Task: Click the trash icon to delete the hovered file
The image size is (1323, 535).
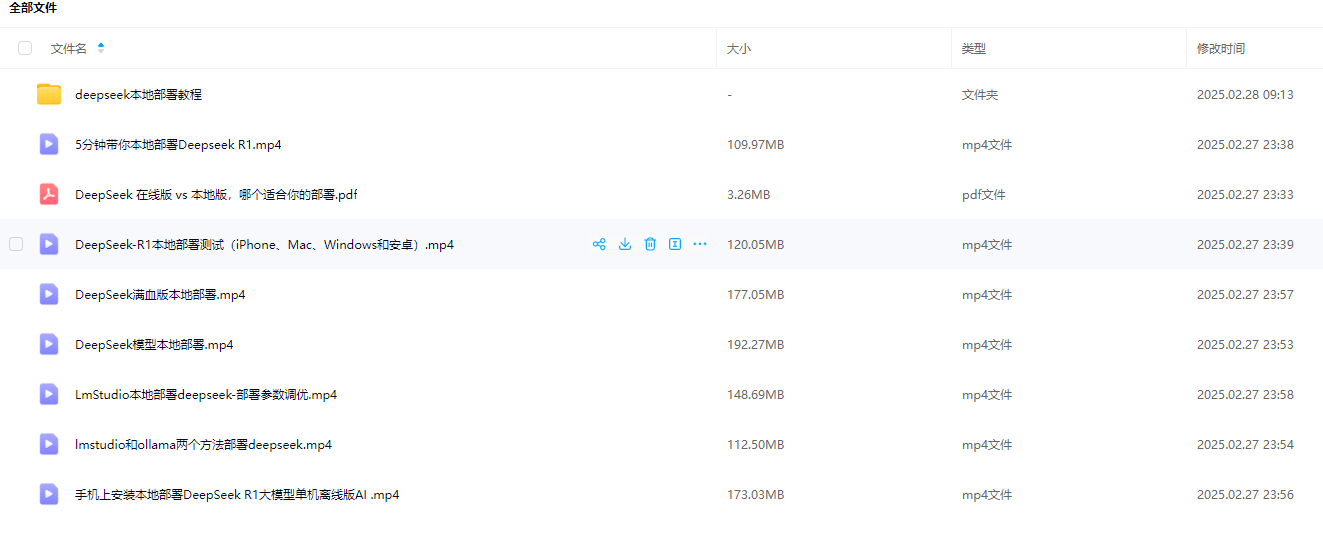Action: pos(650,244)
